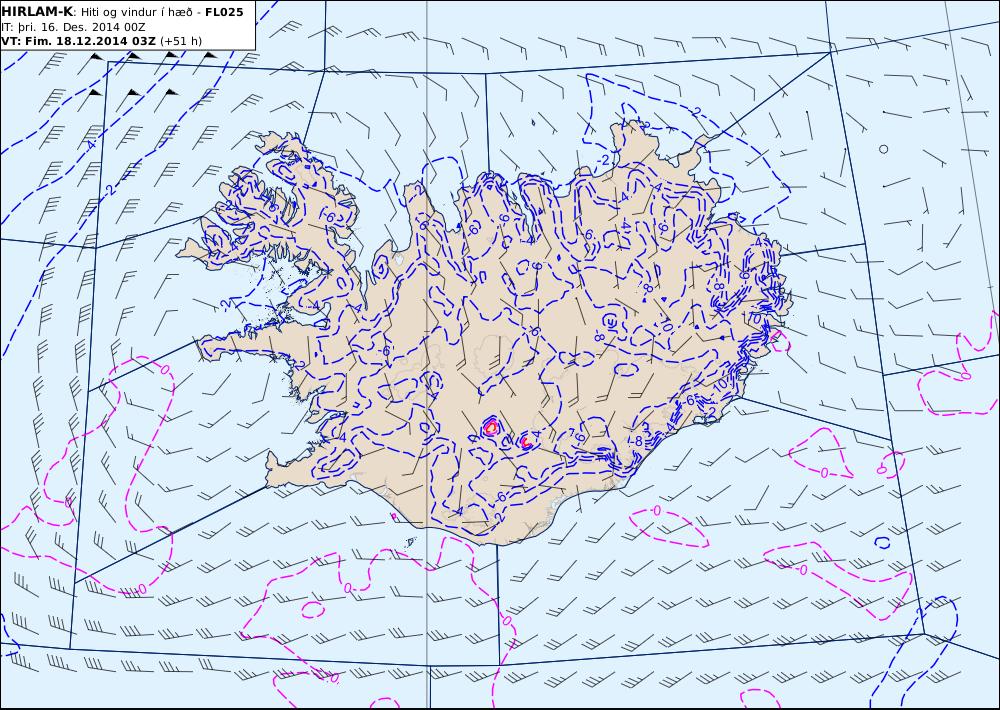Image resolution: width=1000 pixels, height=710 pixels.
Task: Click the 'Hiti og vindur í hæð' subtitle
Action: click(x=136, y=12)
